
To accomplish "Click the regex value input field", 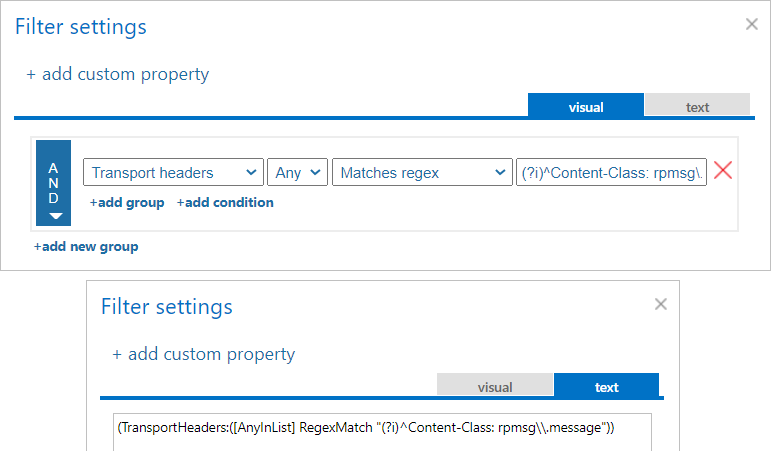I will tap(612, 173).
